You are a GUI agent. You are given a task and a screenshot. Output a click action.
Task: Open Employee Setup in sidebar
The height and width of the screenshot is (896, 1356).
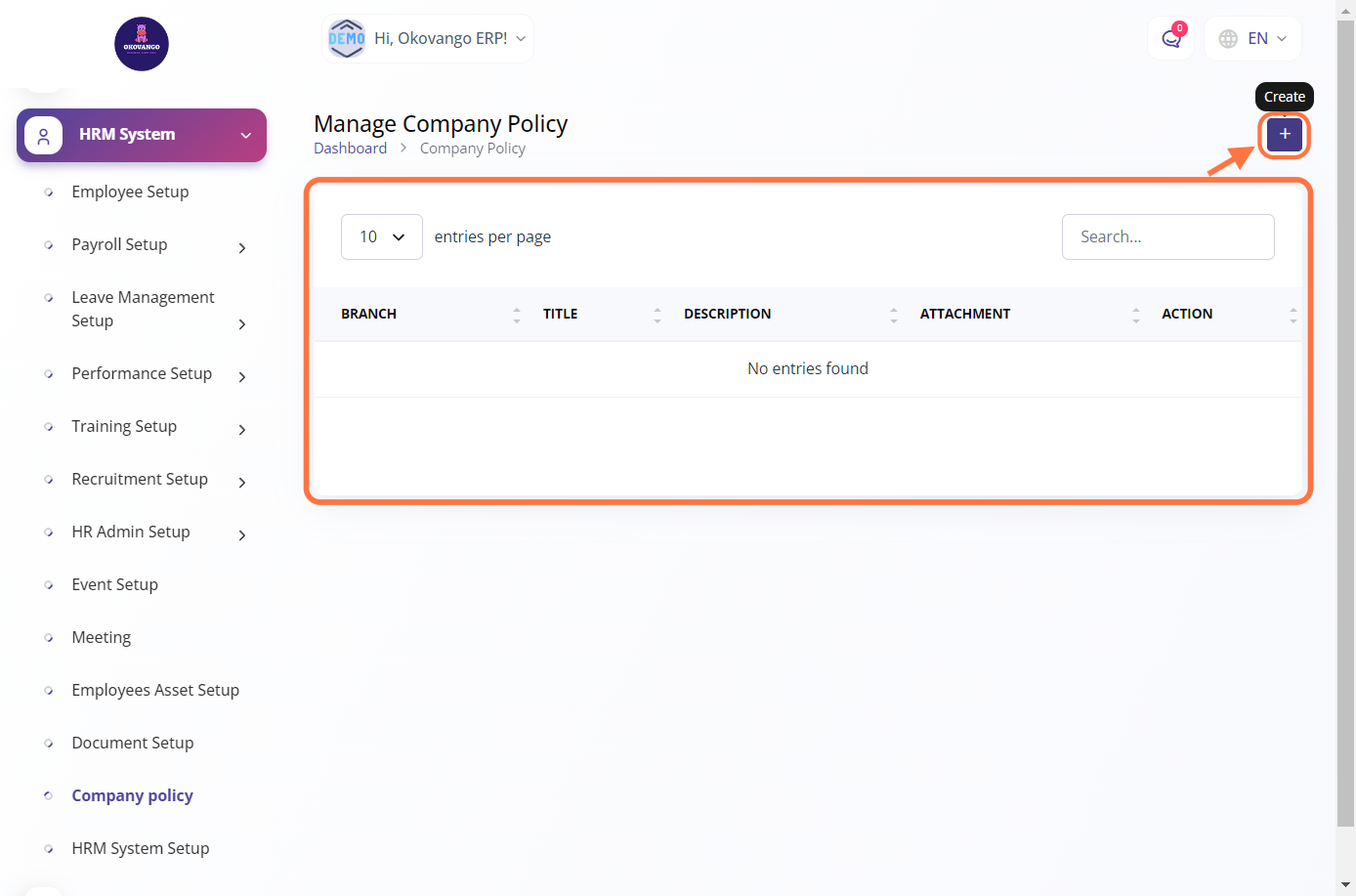(130, 192)
